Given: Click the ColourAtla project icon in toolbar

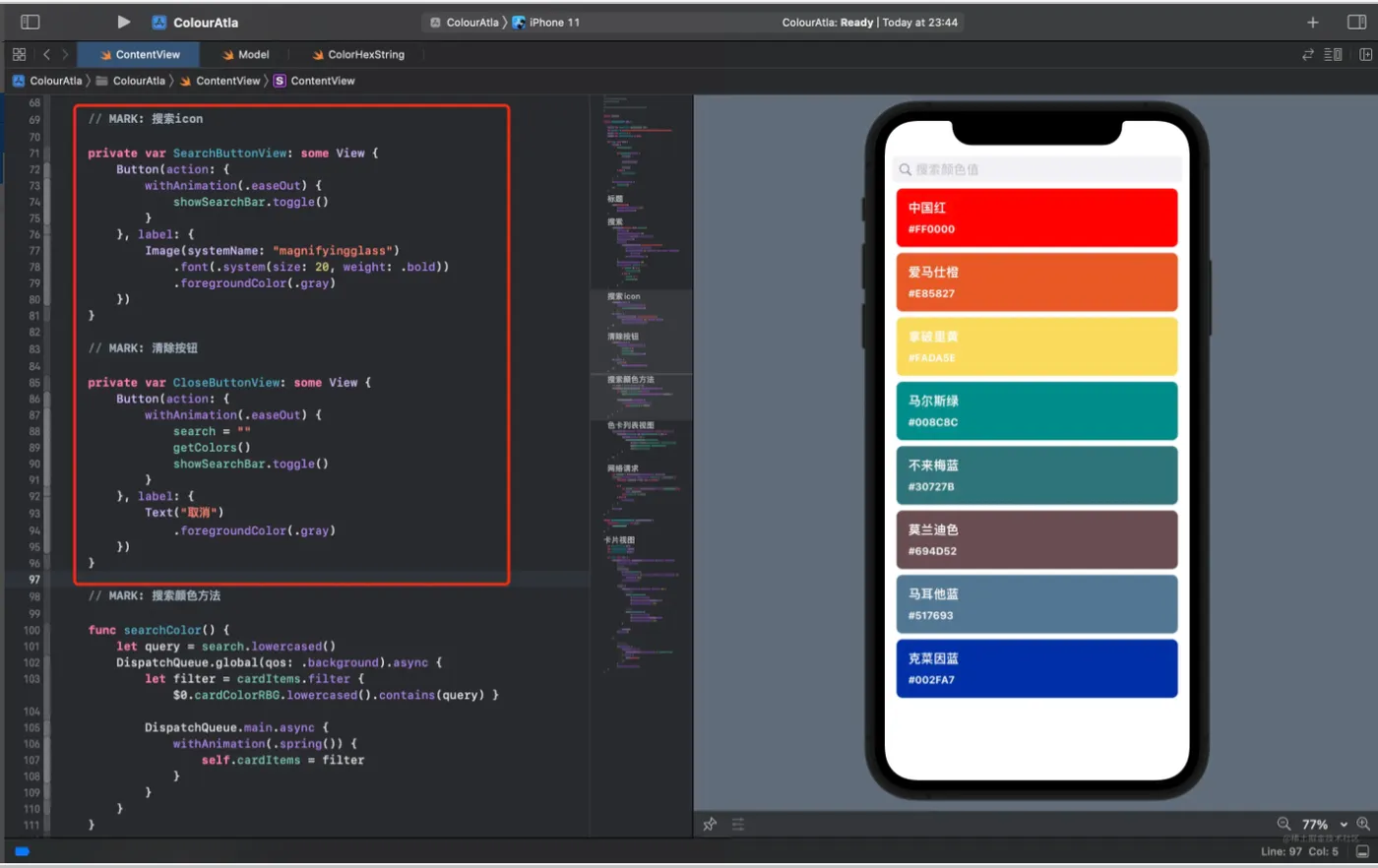Looking at the screenshot, I should point(159,22).
